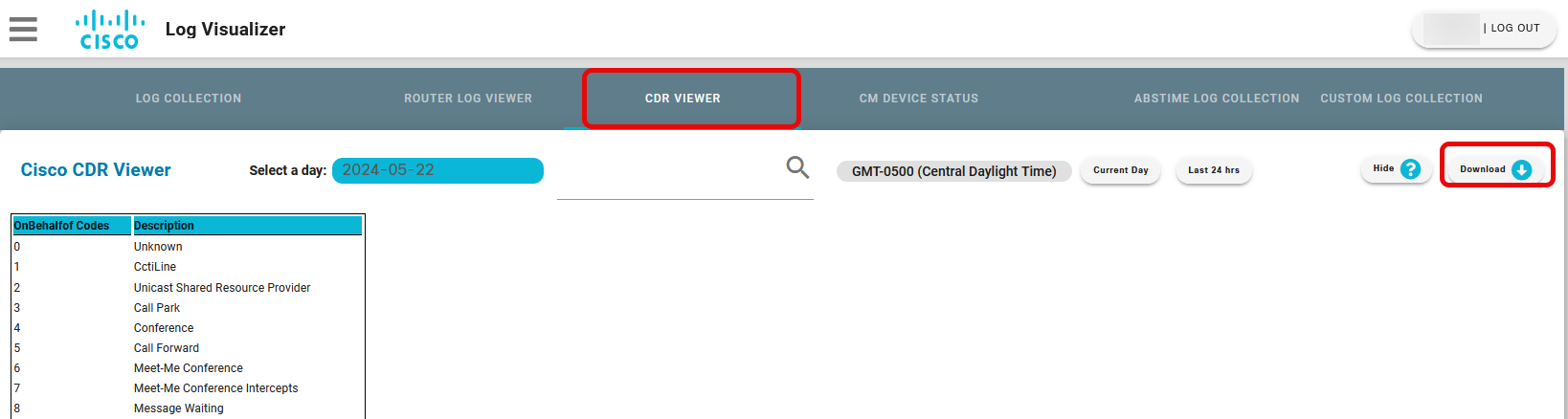The width and height of the screenshot is (1568, 419).
Task: Click the GMT-0500 timezone chip
Action: click(x=954, y=171)
